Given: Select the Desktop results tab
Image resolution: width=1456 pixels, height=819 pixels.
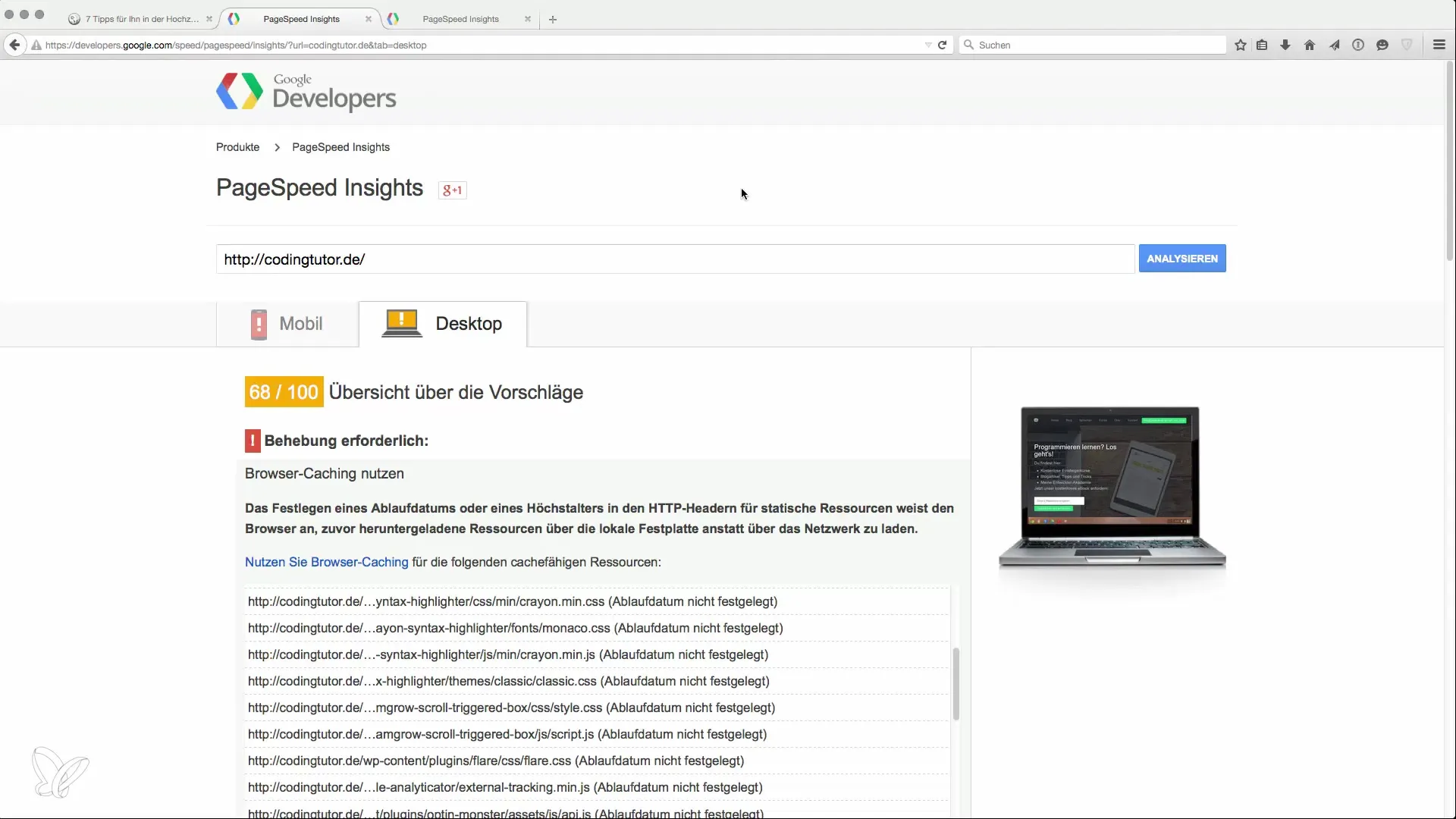Looking at the screenshot, I should [x=443, y=324].
